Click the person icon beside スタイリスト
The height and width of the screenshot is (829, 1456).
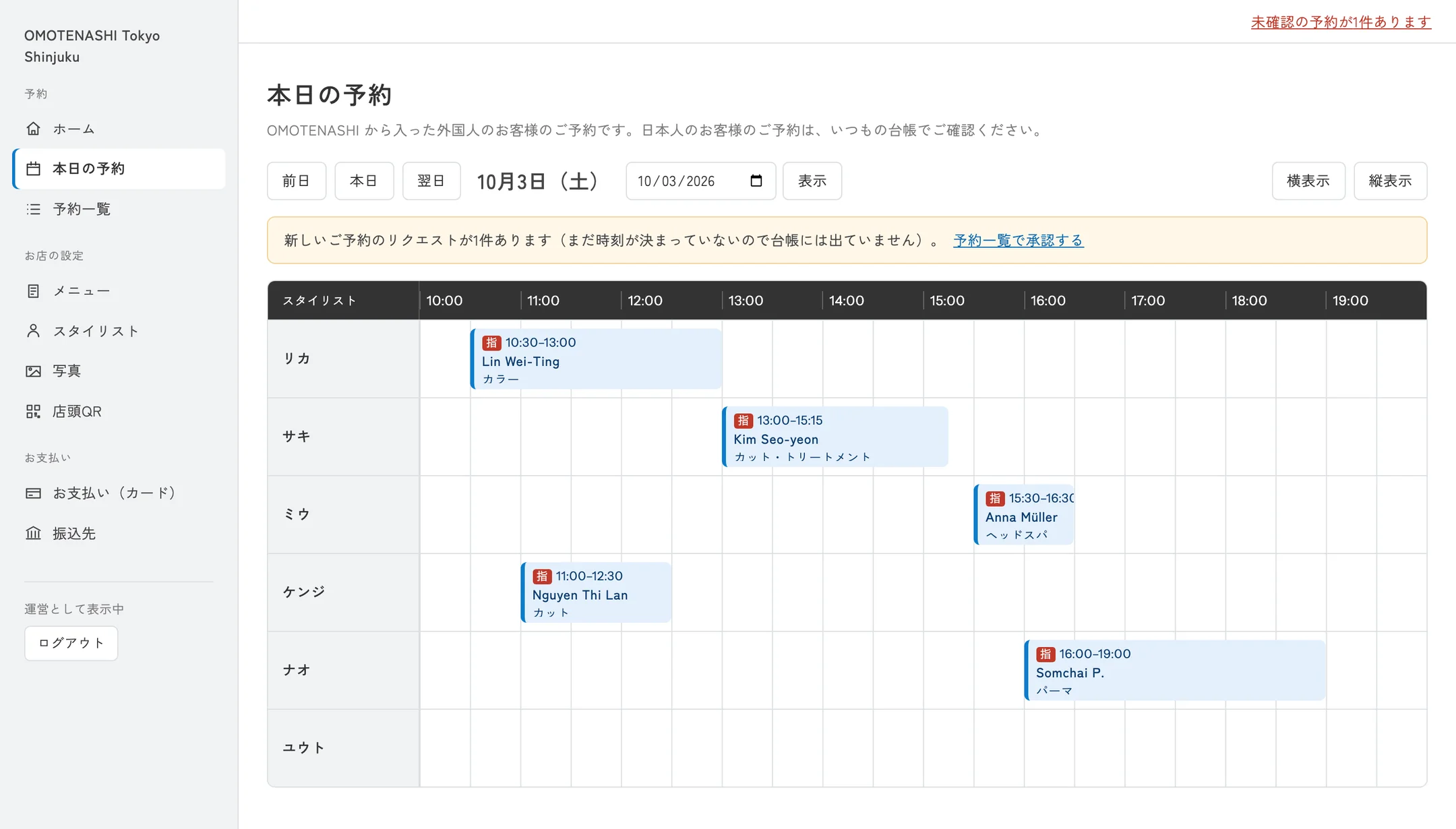(33, 331)
